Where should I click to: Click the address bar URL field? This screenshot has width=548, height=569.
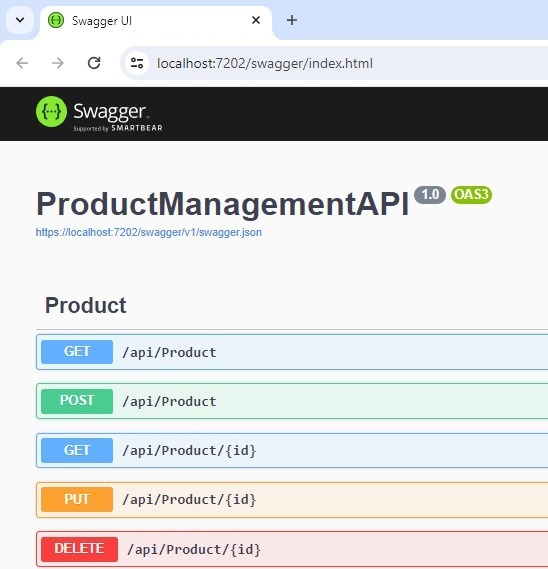335,63
